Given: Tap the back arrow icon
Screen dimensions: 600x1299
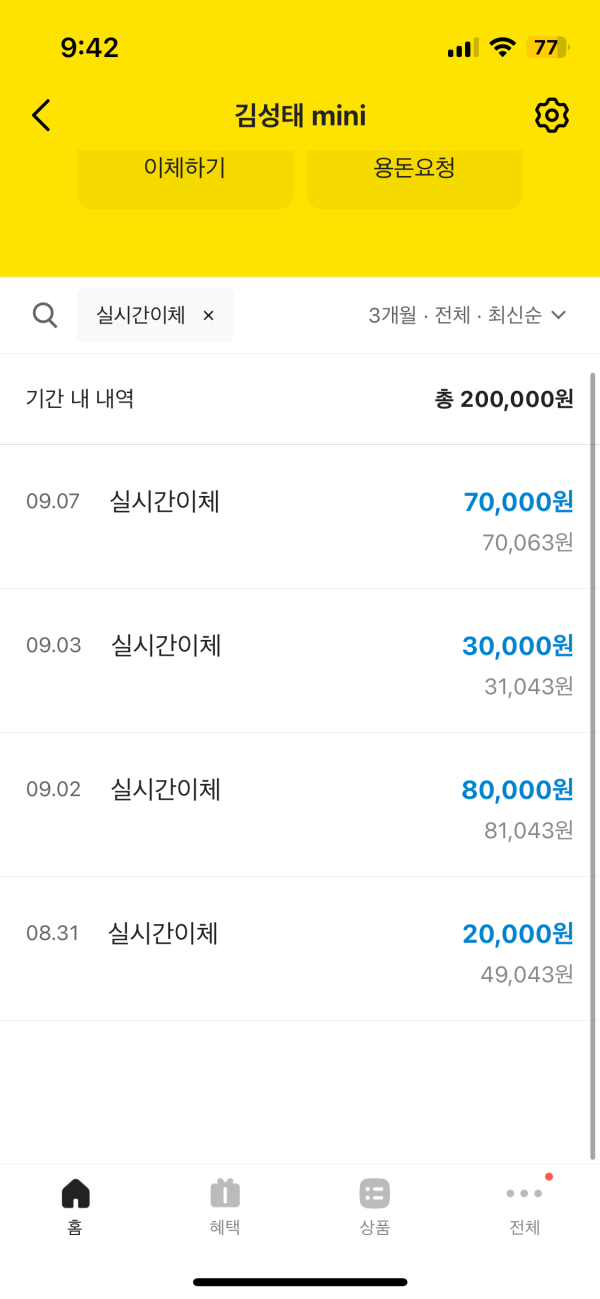Looking at the screenshot, I should click(41, 116).
